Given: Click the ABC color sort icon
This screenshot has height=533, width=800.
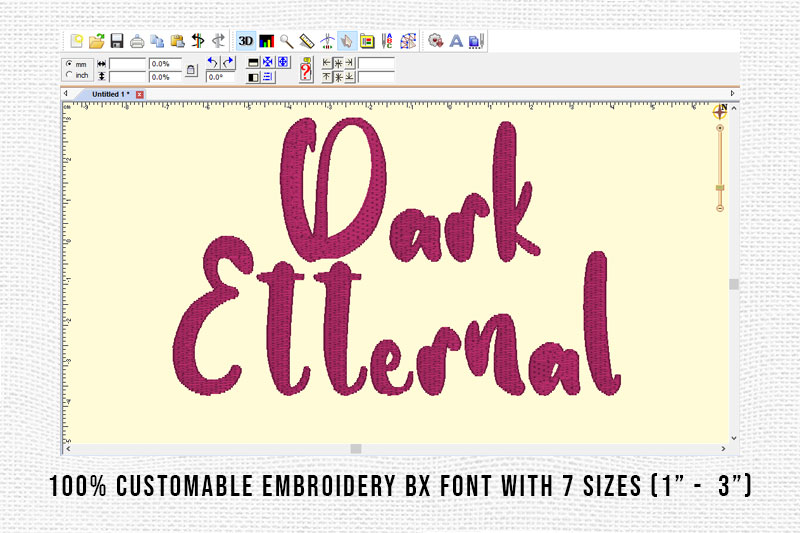Looking at the screenshot, I should click(x=387, y=41).
